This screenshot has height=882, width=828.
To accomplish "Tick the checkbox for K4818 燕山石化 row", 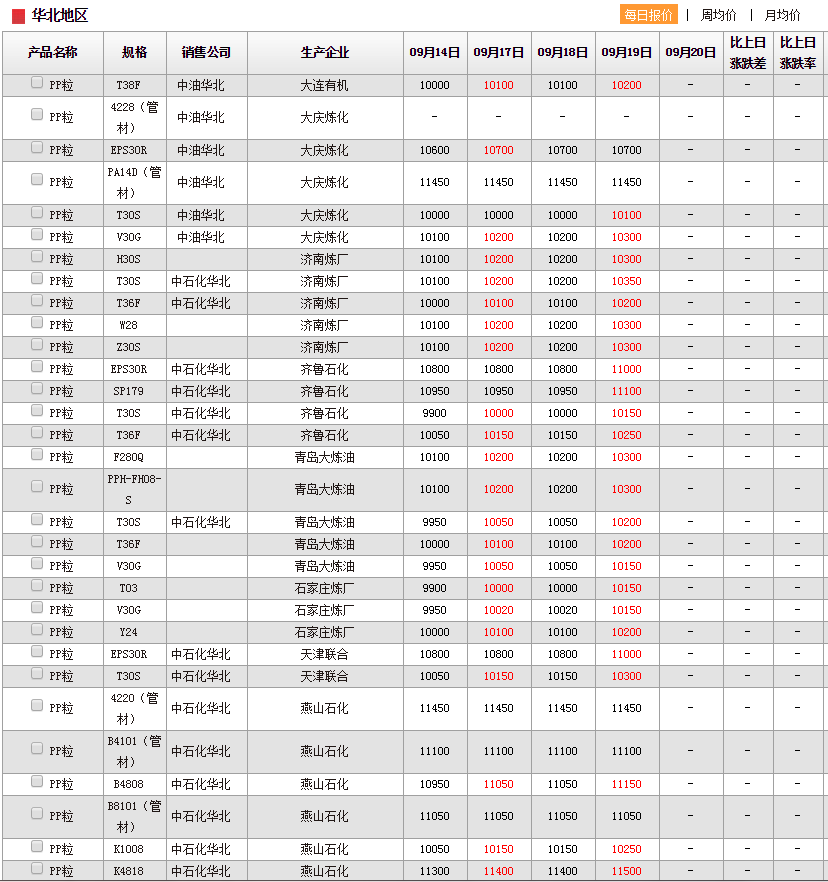I will pyautogui.click(x=37, y=868).
